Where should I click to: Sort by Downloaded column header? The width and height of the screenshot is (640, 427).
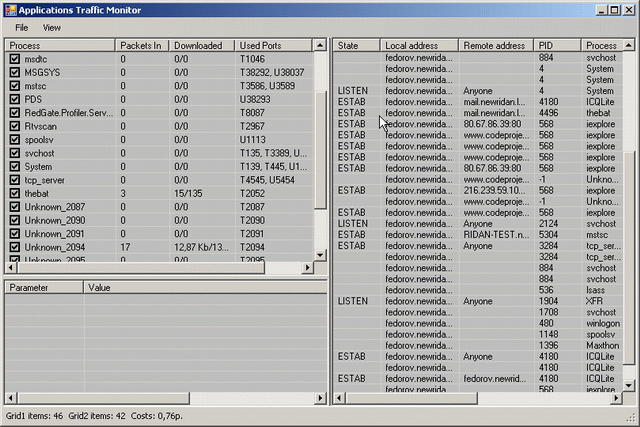202,45
